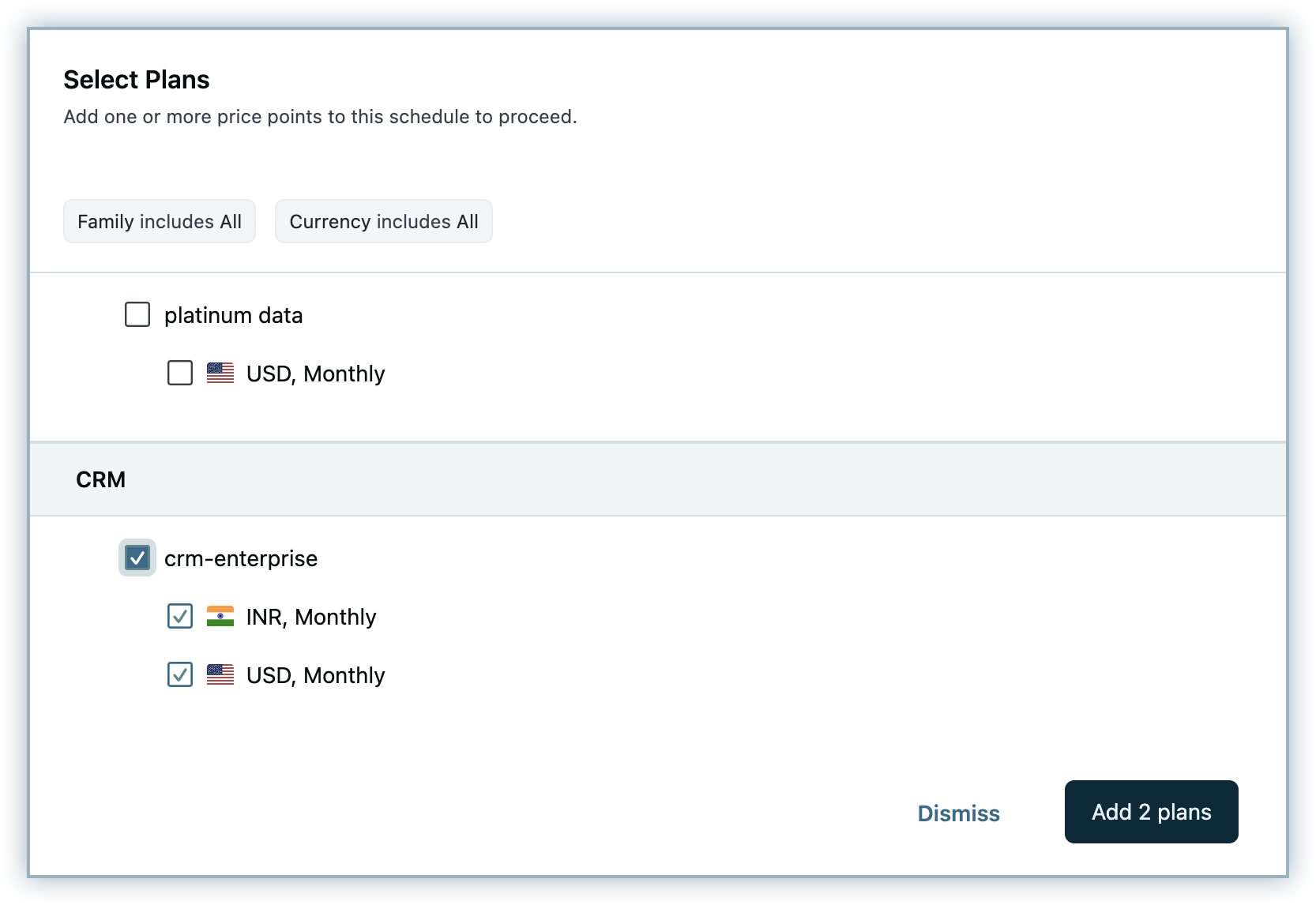The height and width of the screenshot is (905, 1316).
Task: Click the crm-enterprise plan name
Action: [x=241, y=558]
